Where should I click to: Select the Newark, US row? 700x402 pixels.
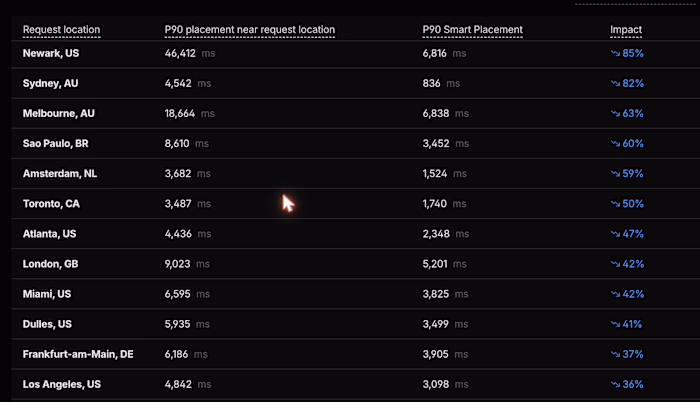[x=355, y=54]
